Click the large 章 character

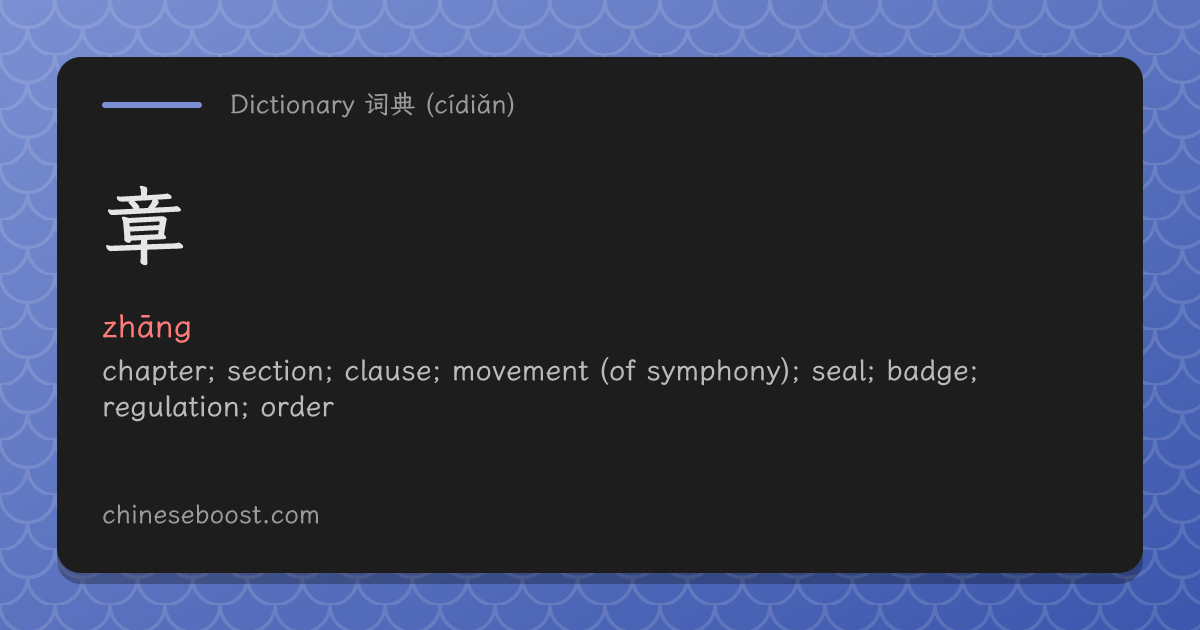[145, 229]
